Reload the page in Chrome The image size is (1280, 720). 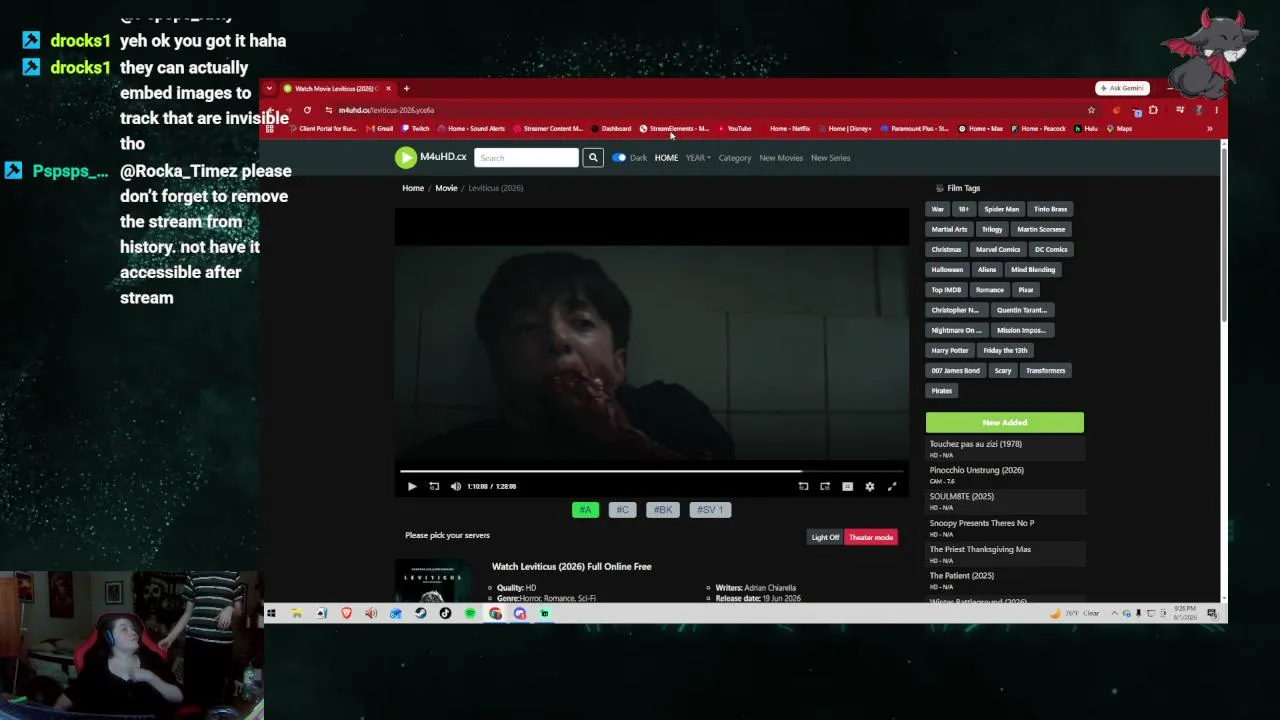click(307, 110)
